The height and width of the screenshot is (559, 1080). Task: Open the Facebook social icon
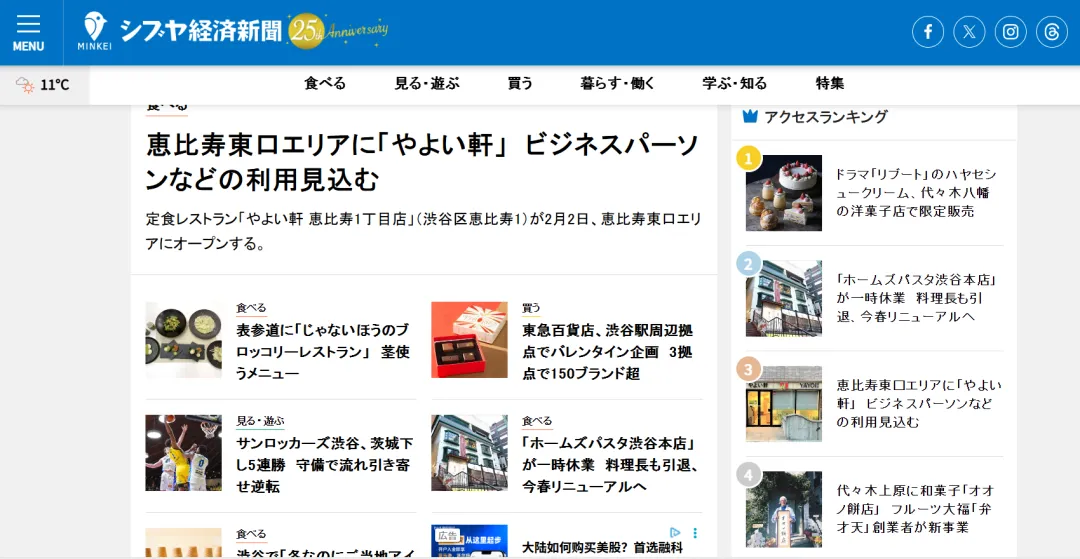pos(928,32)
